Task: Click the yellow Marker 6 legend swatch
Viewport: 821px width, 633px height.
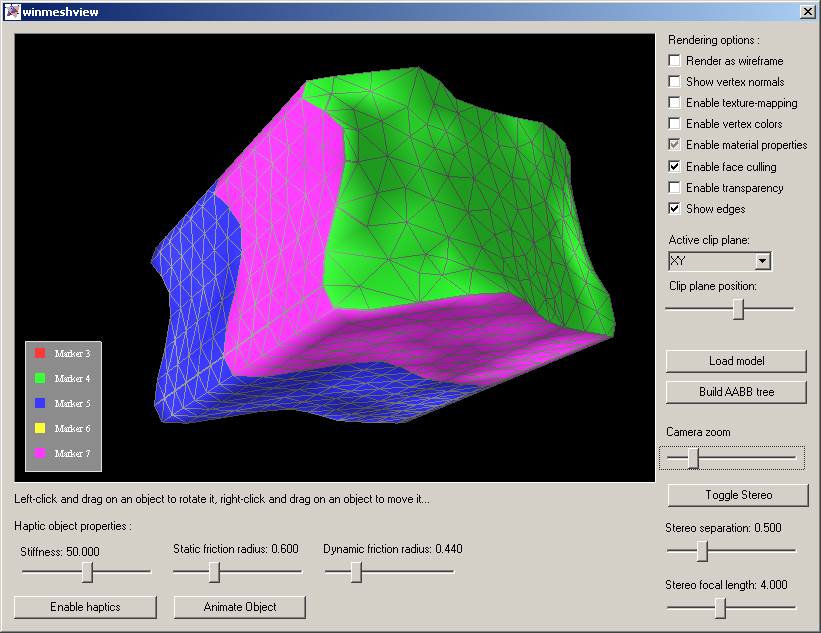Action: tap(40, 429)
